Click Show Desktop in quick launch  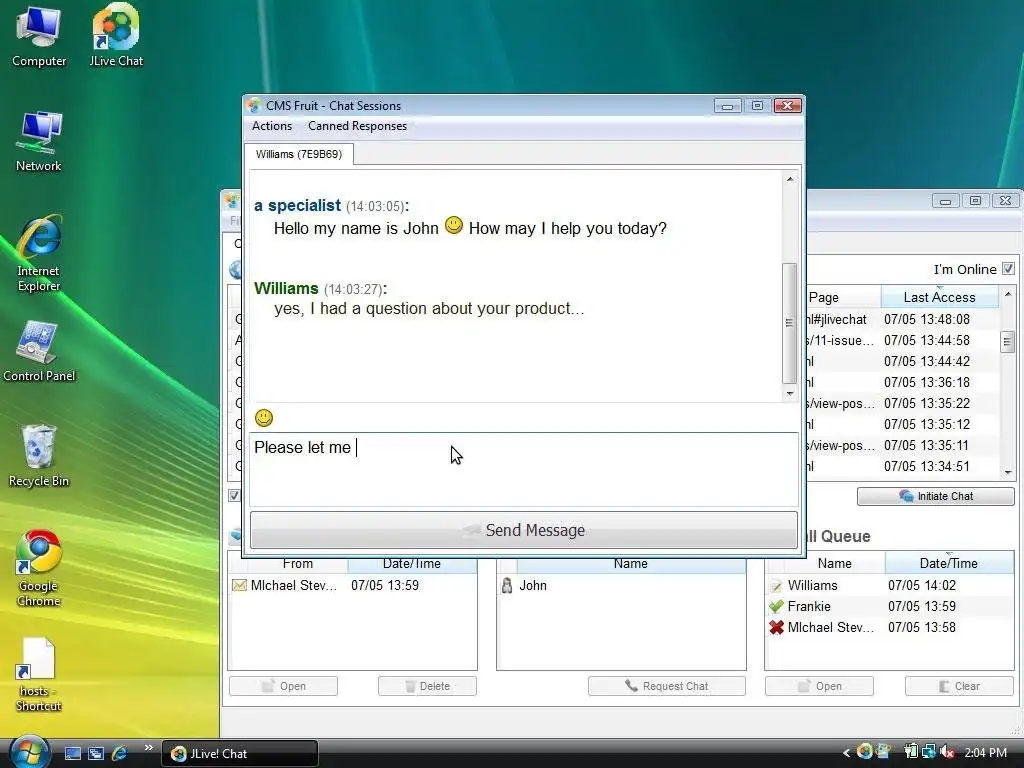[72, 753]
